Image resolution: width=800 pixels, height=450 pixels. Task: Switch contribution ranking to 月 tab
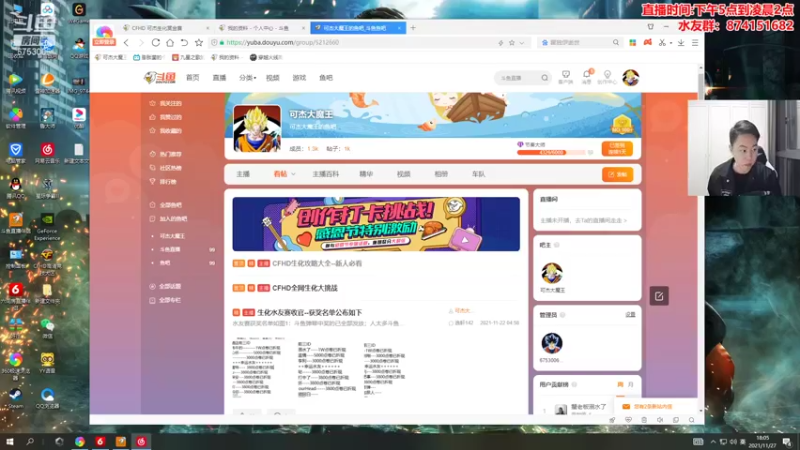(x=631, y=384)
